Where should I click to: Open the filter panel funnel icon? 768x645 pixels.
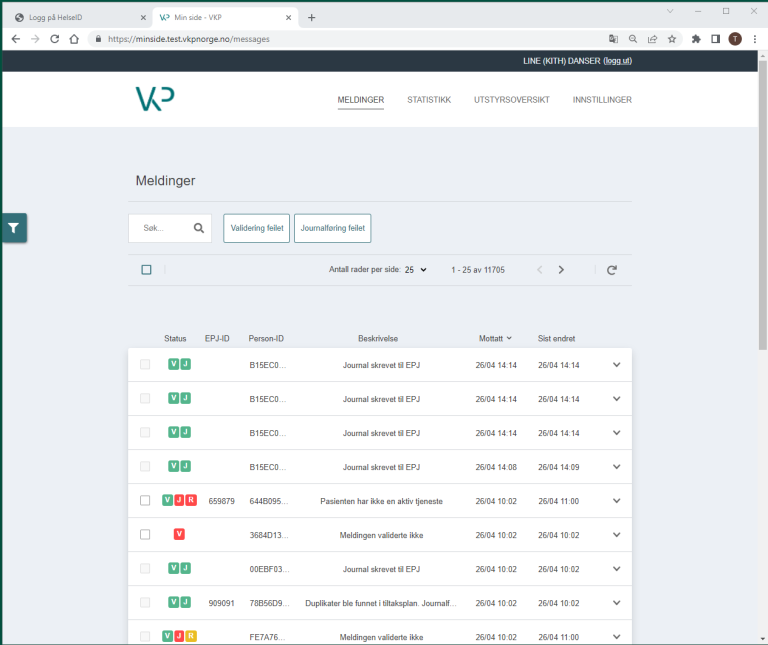click(x=14, y=228)
